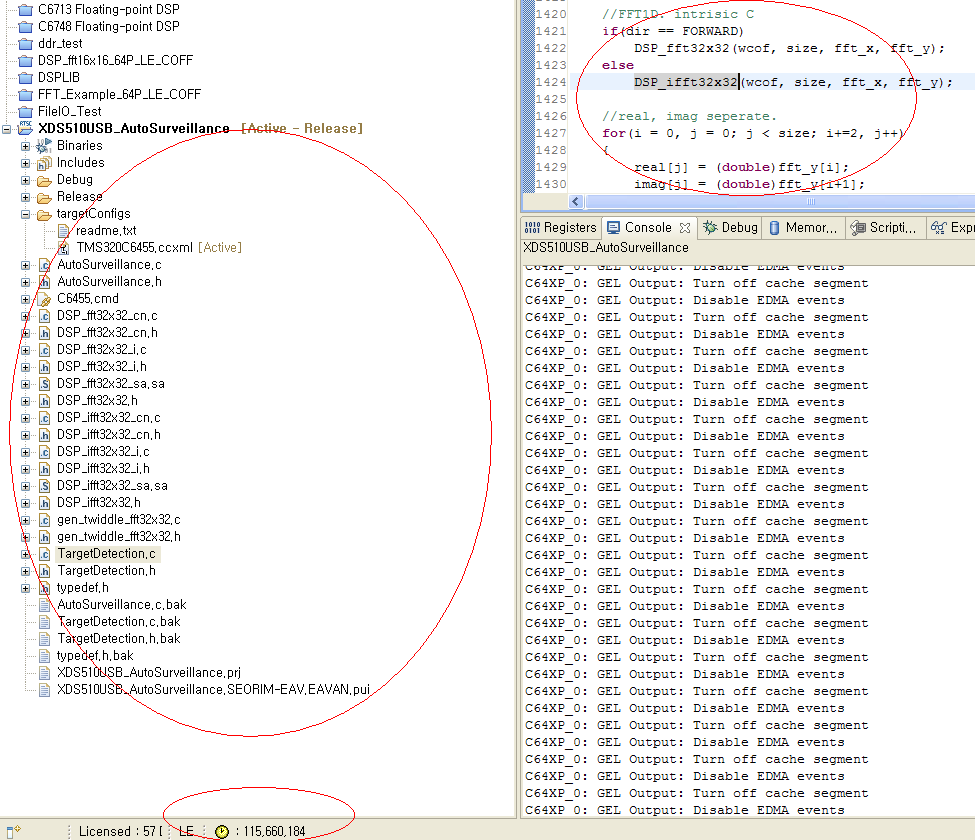
Task: Click the editor horizontal scrollbar thumb
Action: coord(780,201)
